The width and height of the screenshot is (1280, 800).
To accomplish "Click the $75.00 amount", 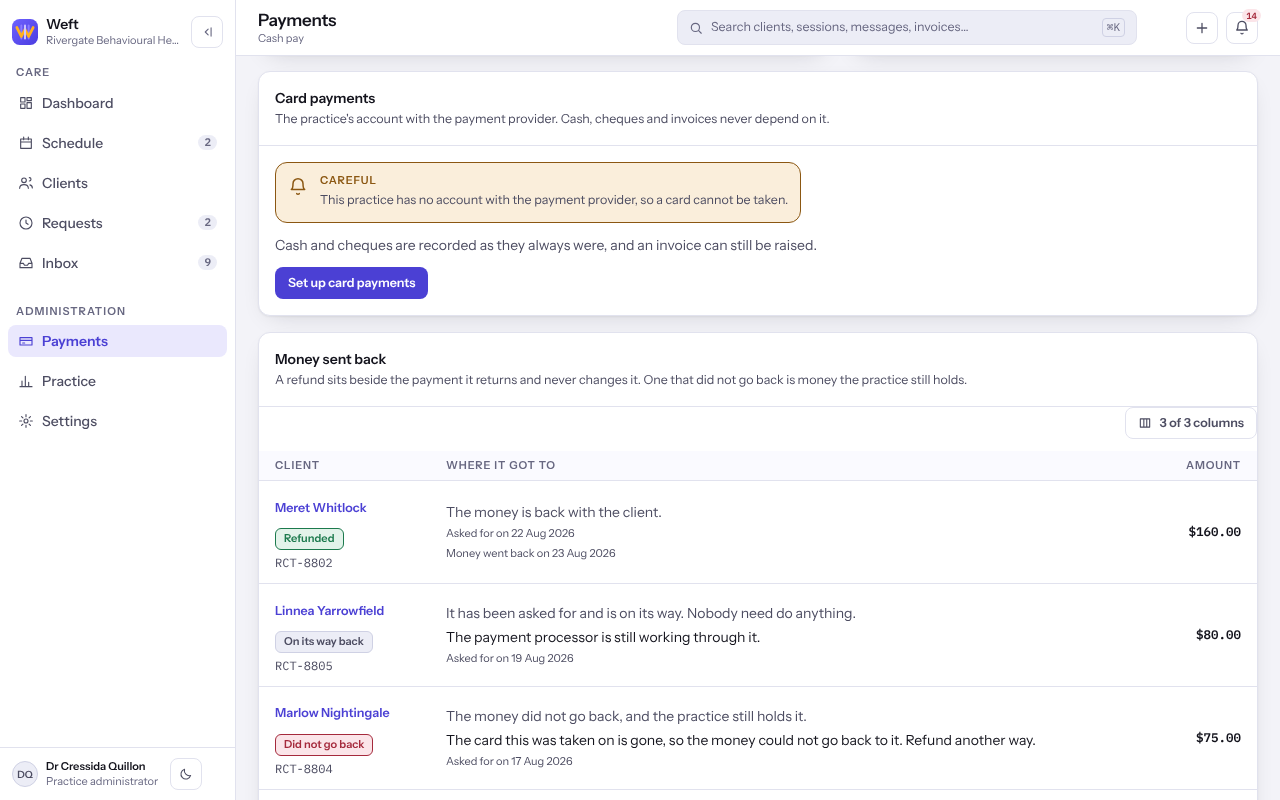I will tap(1218, 738).
